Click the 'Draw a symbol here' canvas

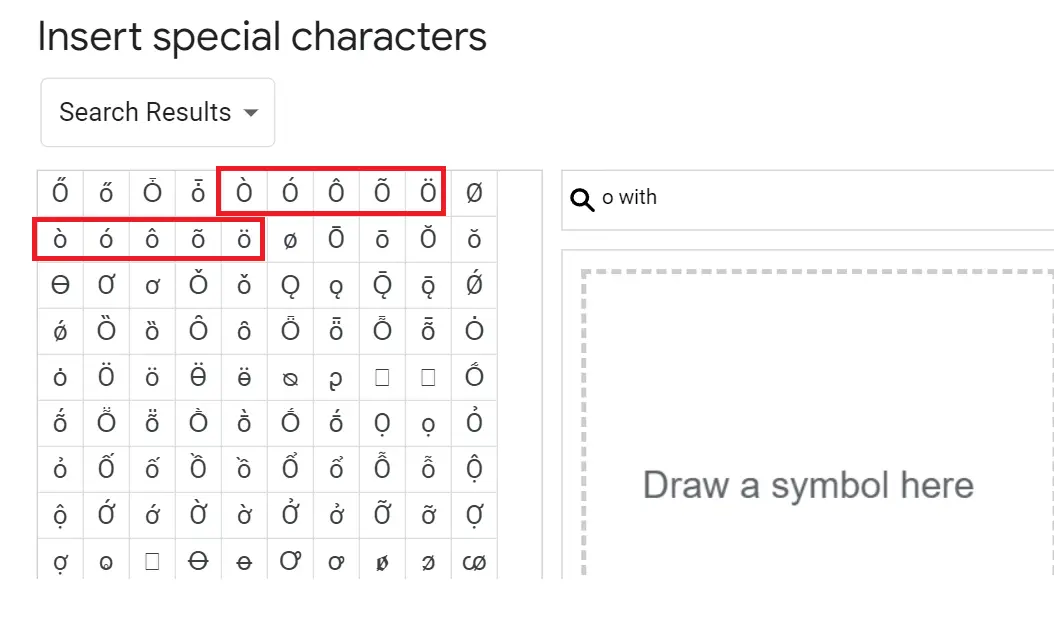[817, 423]
